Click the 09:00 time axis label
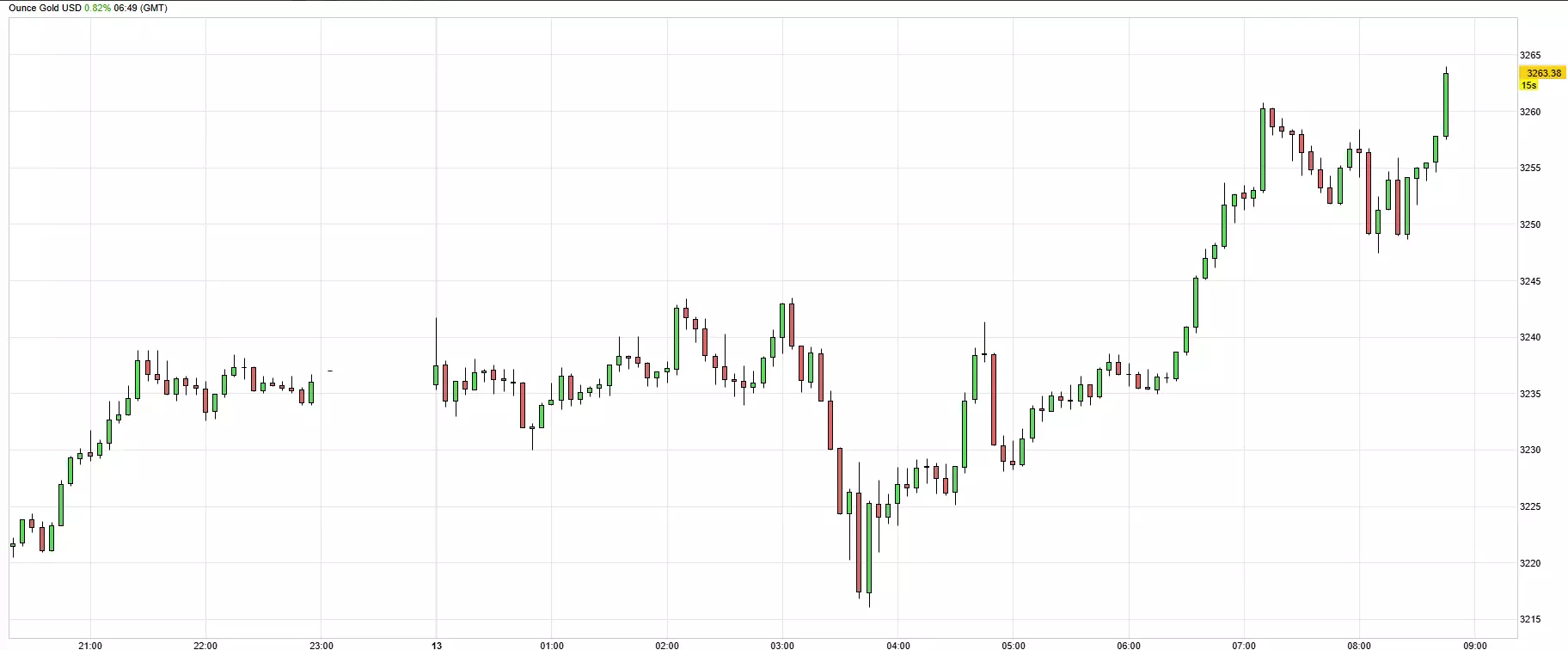The width and height of the screenshot is (1568, 650). (1474, 645)
